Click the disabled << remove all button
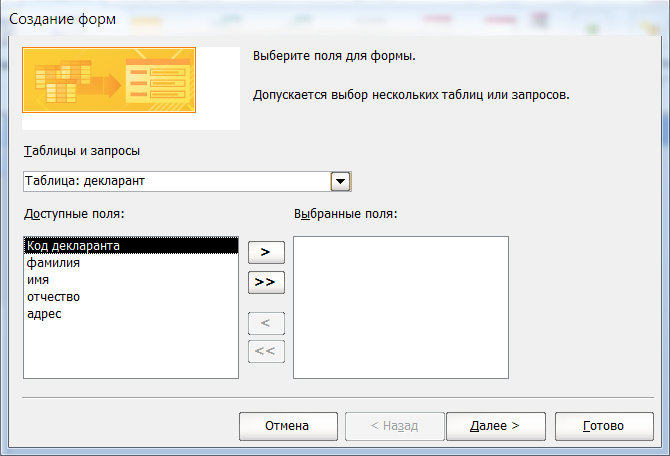The image size is (670, 456). coord(266,351)
